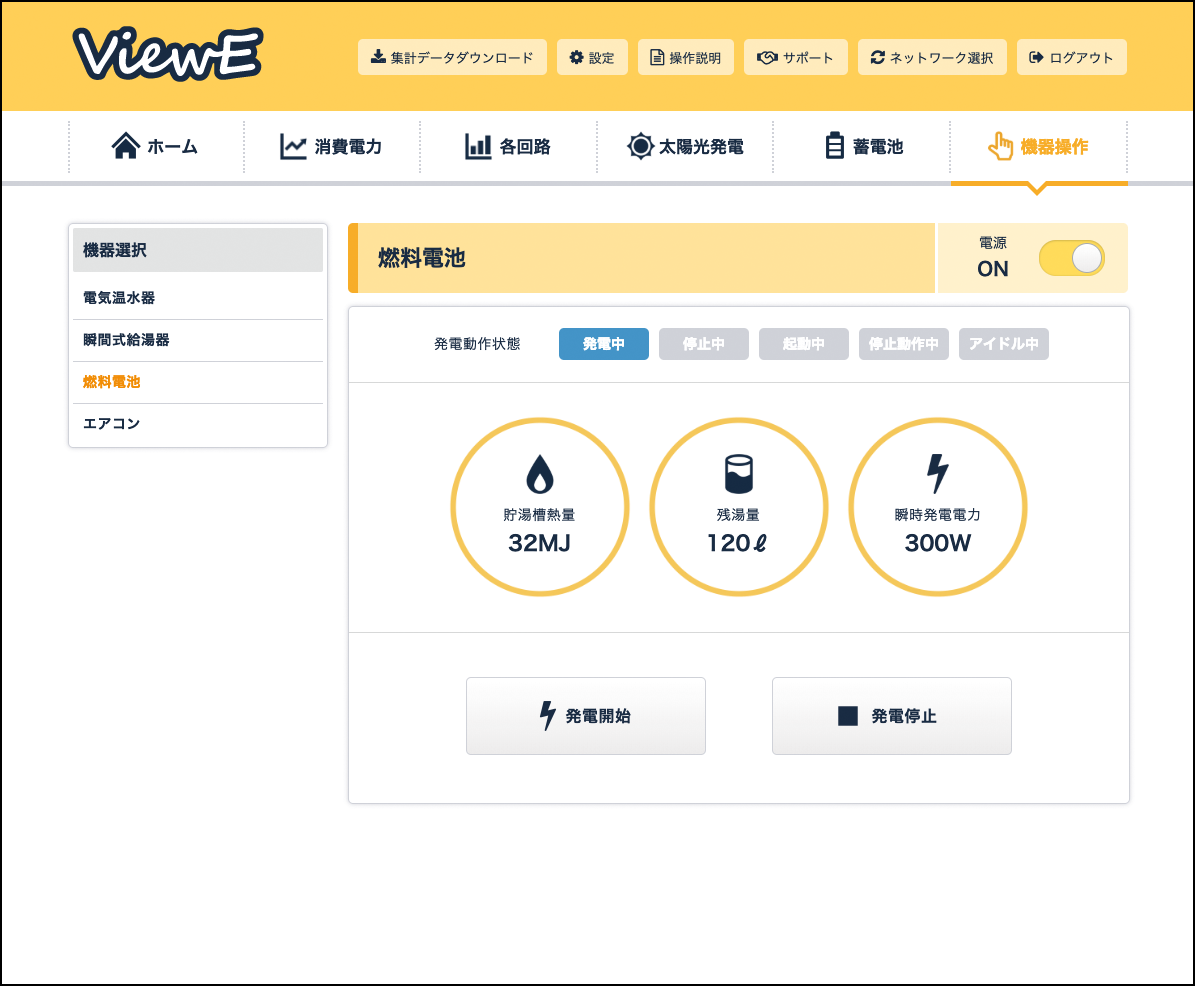Select the 起動中 status chip
This screenshot has width=1195, height=986.
pos(803,344)
